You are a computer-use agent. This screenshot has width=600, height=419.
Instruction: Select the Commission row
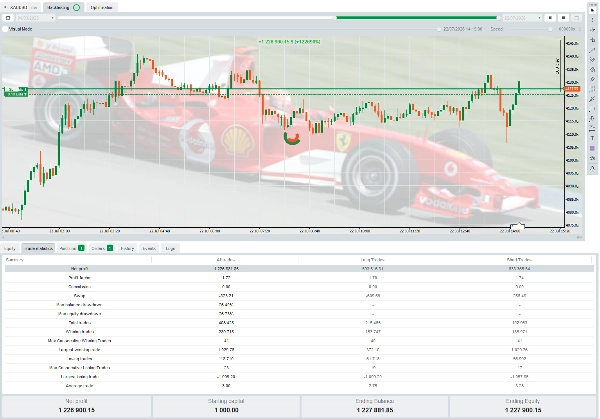click(x=299, y=287)
